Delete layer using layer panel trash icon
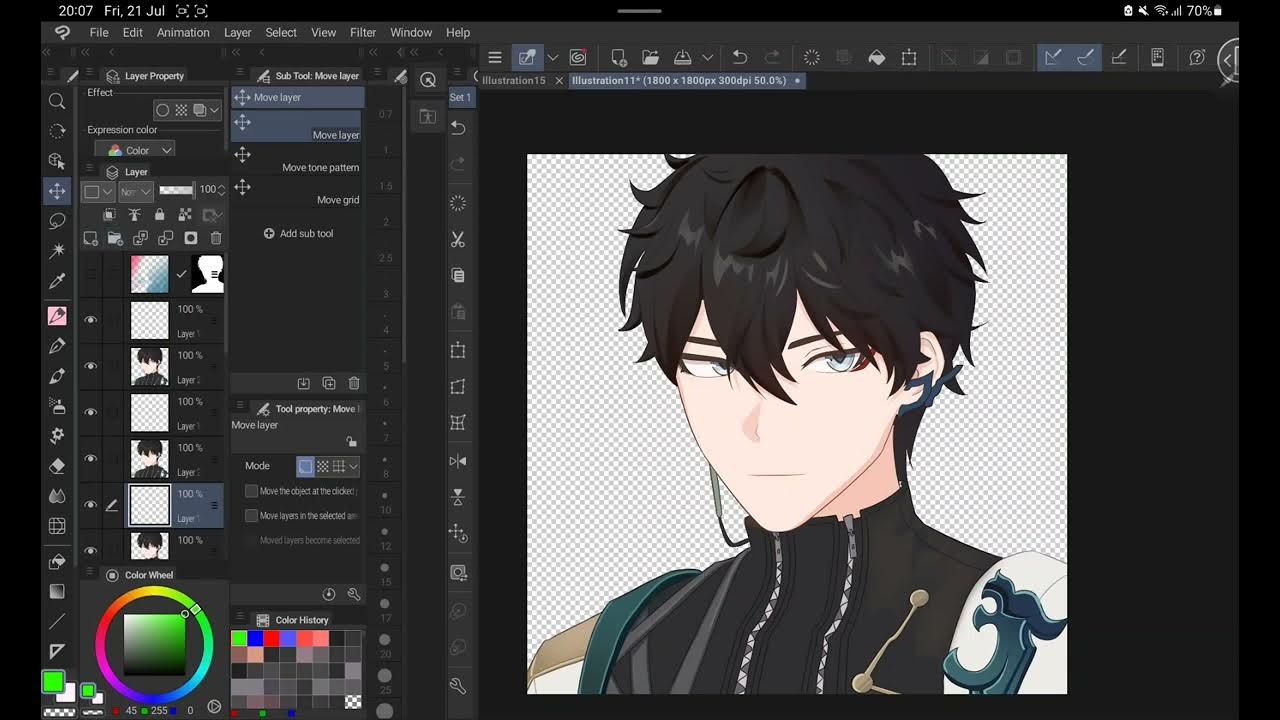The height and width of the screenshot is (720, 1280). pos(216,238)
